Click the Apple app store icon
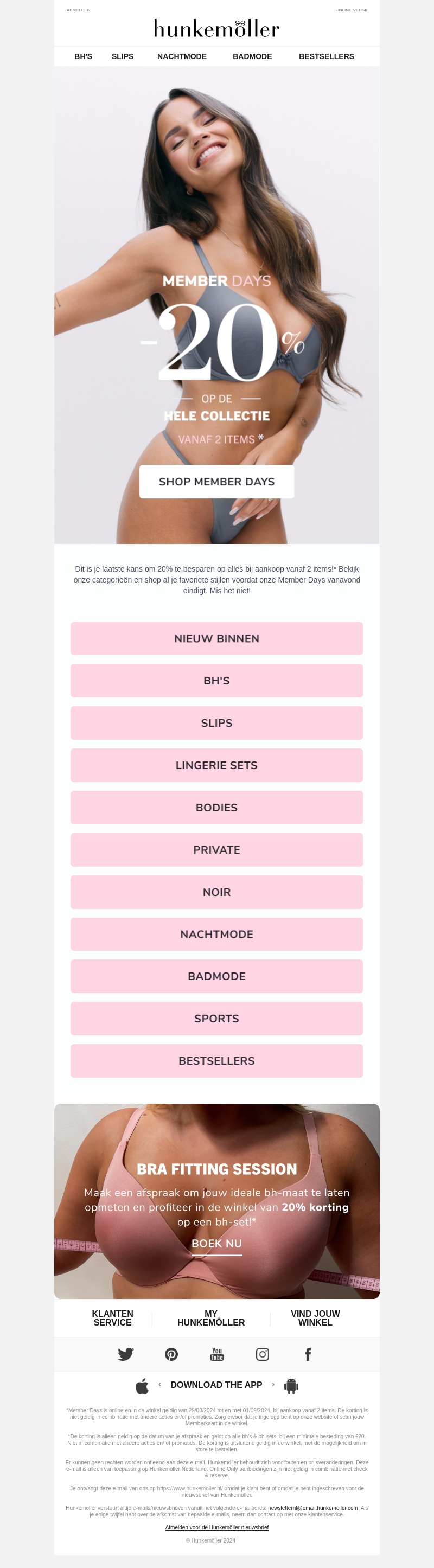This screenshot has height=1568, width=434. 142,1386
